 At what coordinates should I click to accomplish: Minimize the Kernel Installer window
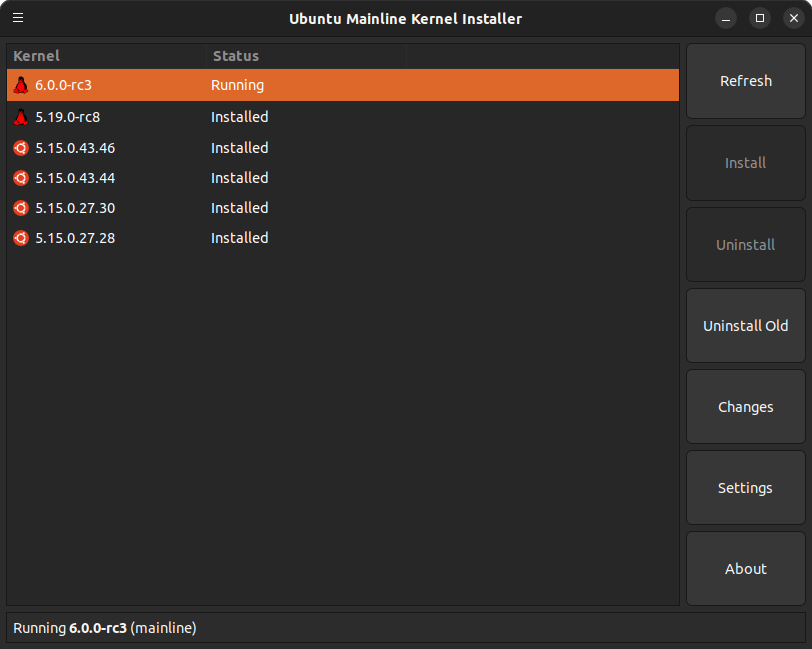(726, 19)
